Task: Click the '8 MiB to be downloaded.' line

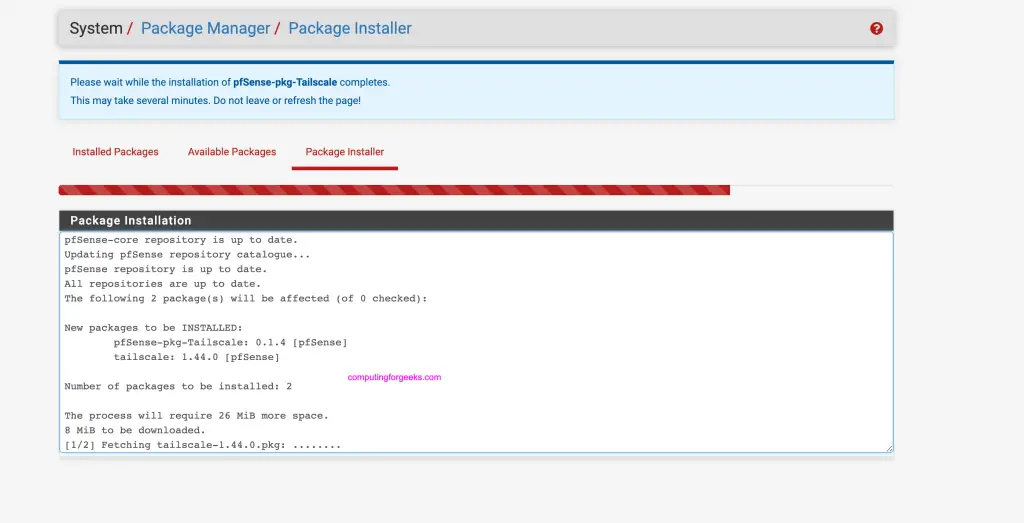Action: (135, 430)
